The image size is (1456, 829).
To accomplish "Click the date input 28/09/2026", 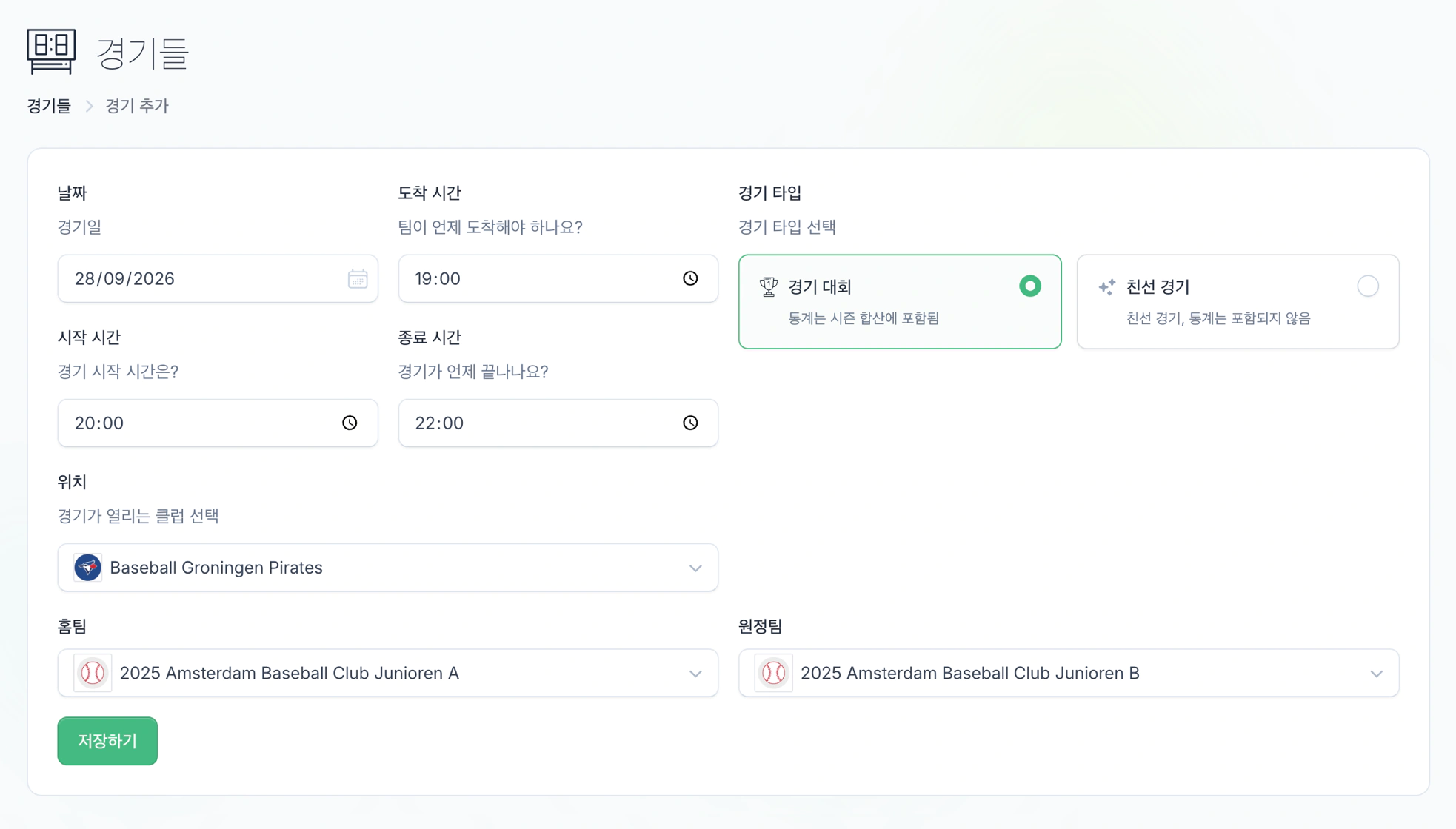I will pos(218,278).
